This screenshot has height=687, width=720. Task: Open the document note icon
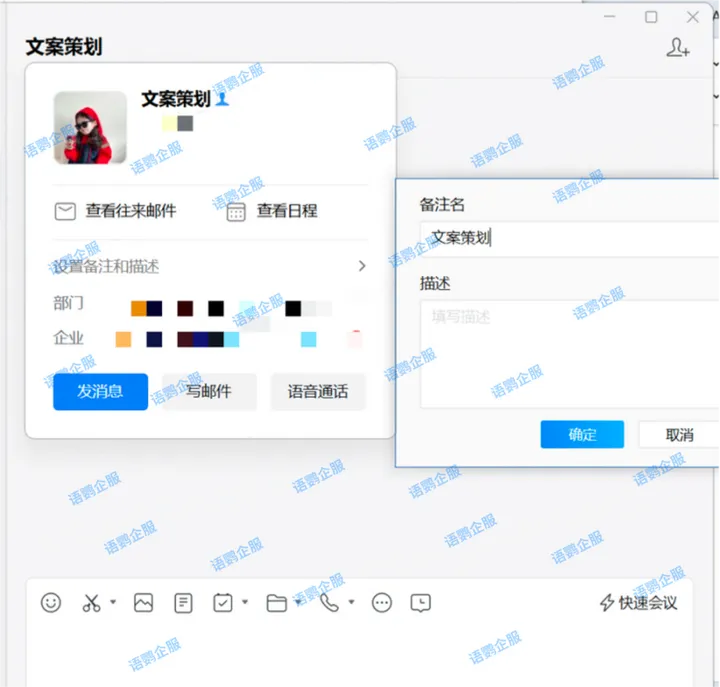(x=183, y=603)
